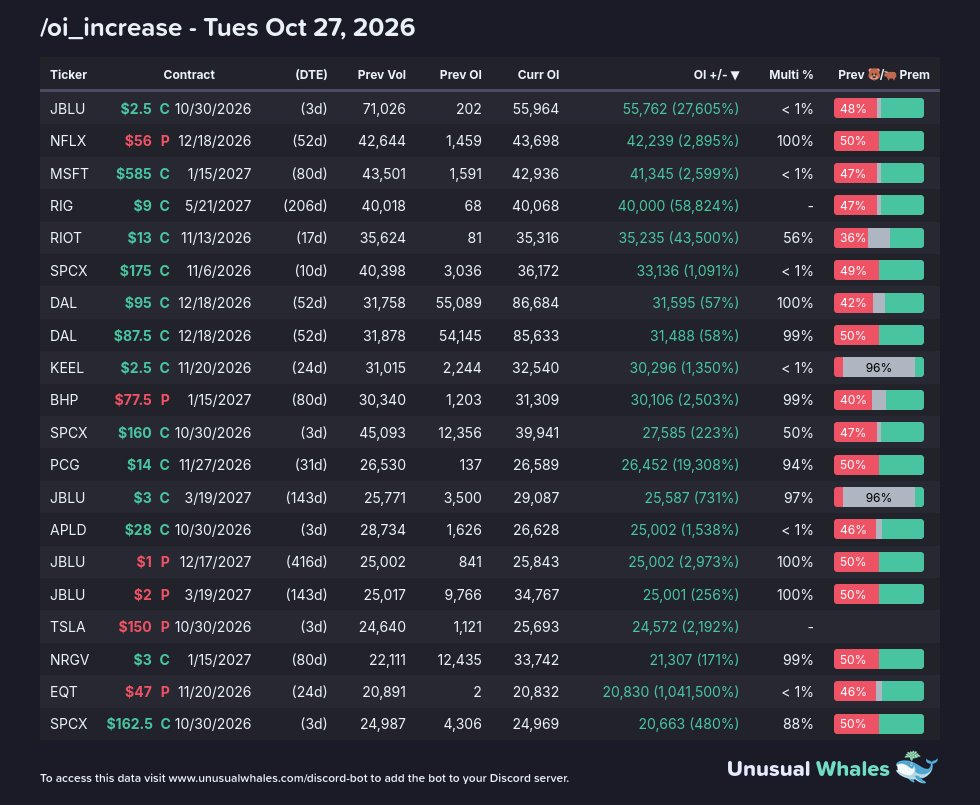Click the APLD ticker cell
This screenshot has width=980, height=805.
pos(68,529)
